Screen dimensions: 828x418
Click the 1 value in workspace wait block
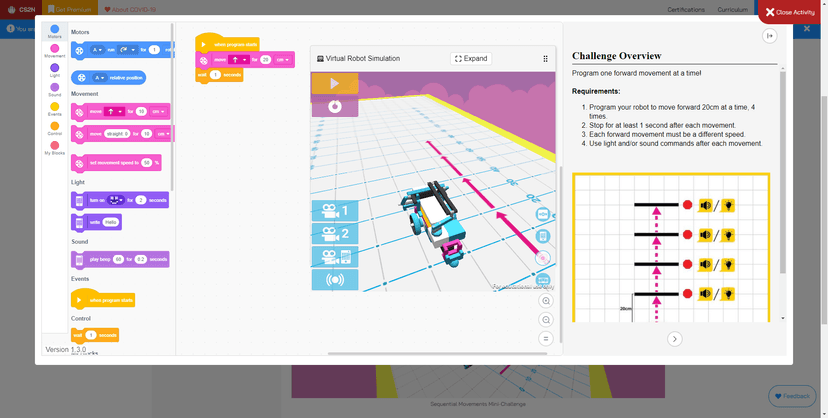tap(215, 75)
